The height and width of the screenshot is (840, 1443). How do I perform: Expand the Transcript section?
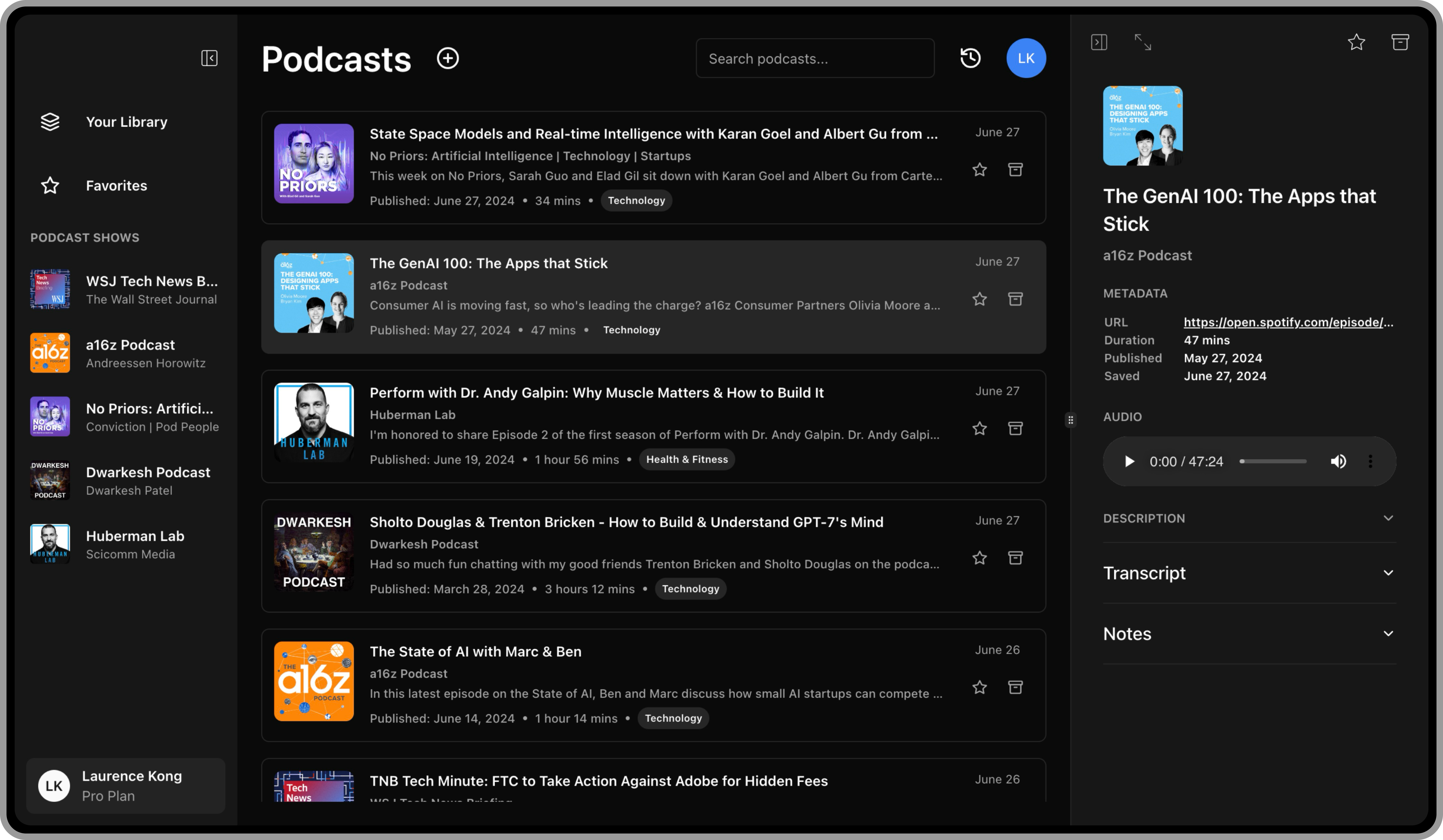click(1249, 573)
